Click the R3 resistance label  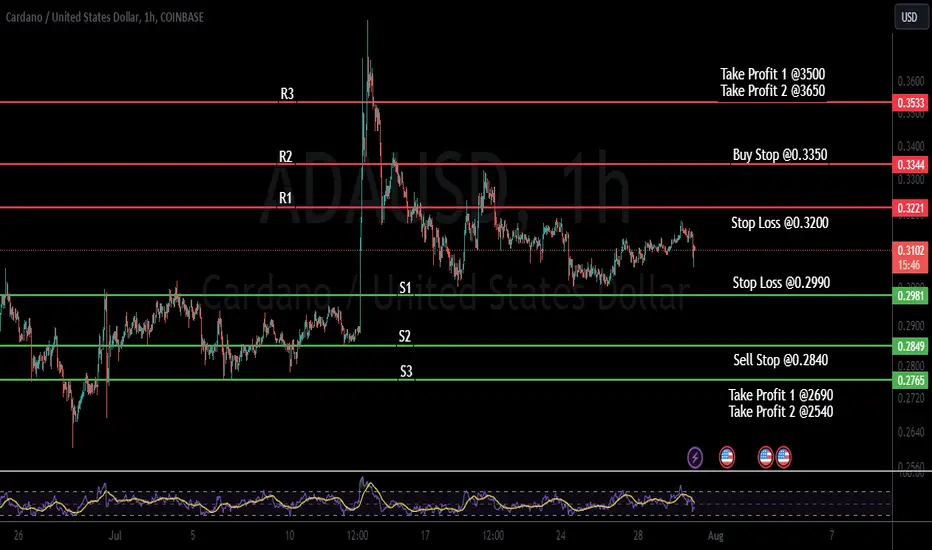(x=287, y=93)
